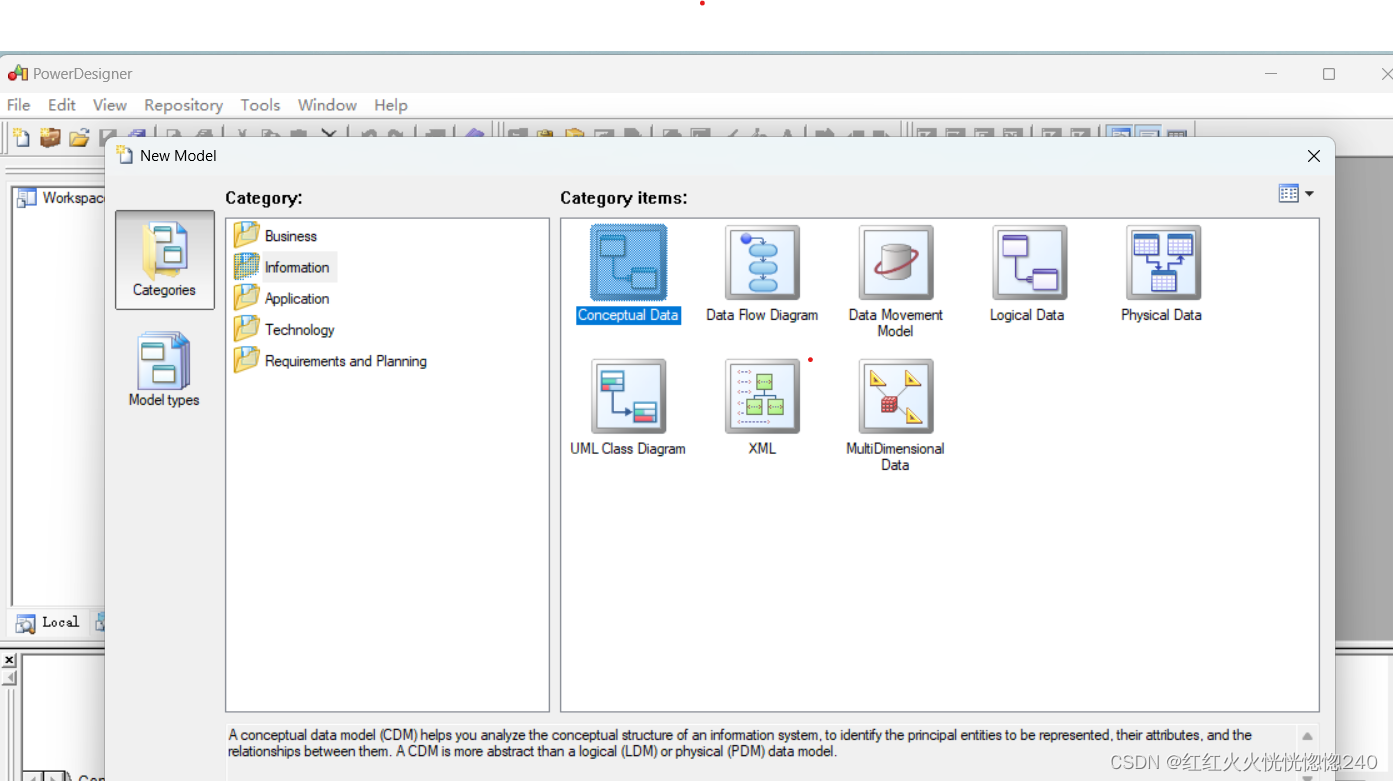Switch to the Local browser tab
Screen dimensions: 1393x781
coord(48,622)
